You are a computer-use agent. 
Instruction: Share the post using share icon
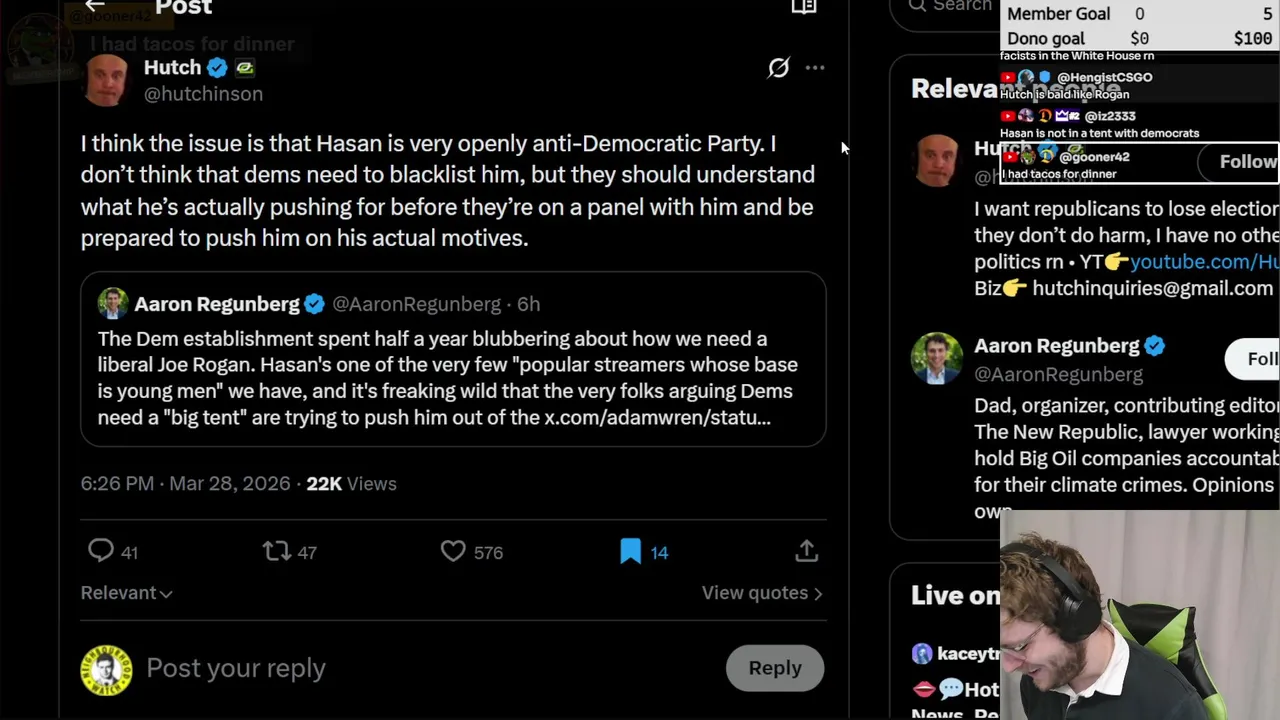click(x=806, y=551)
